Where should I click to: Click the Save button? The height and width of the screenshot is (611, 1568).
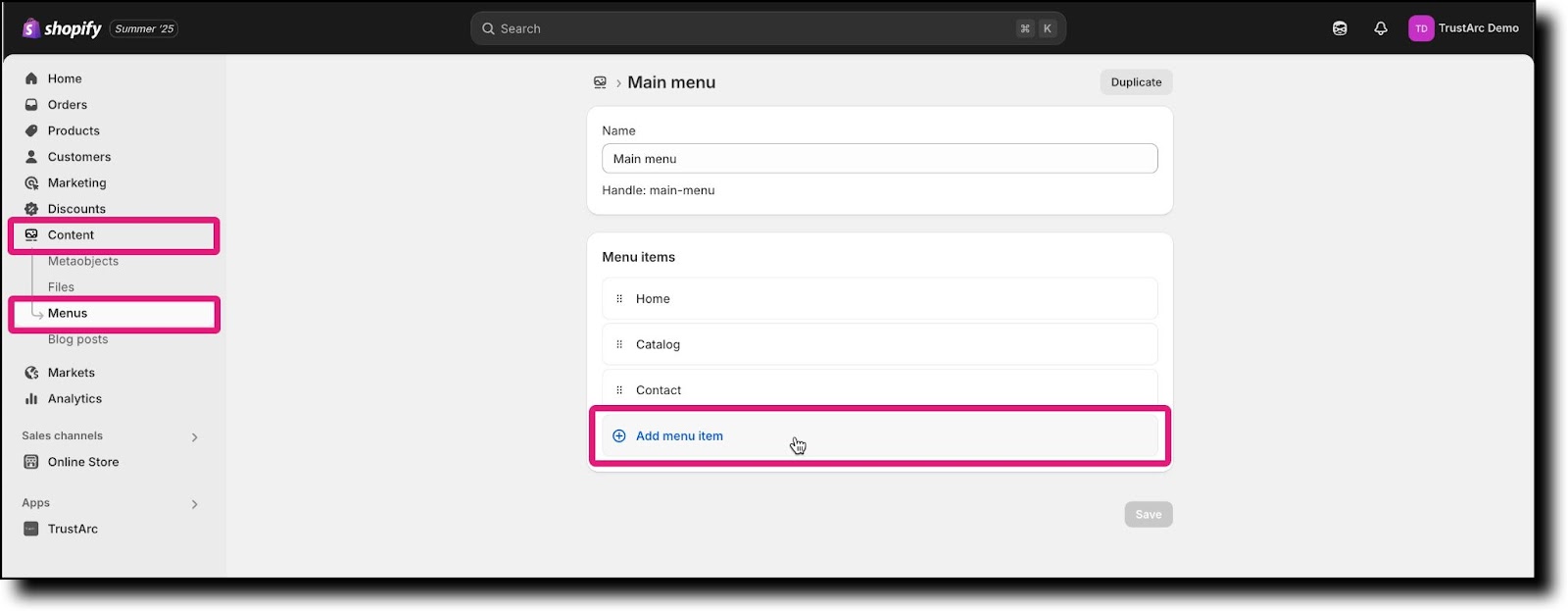(x=1149, y=515)
